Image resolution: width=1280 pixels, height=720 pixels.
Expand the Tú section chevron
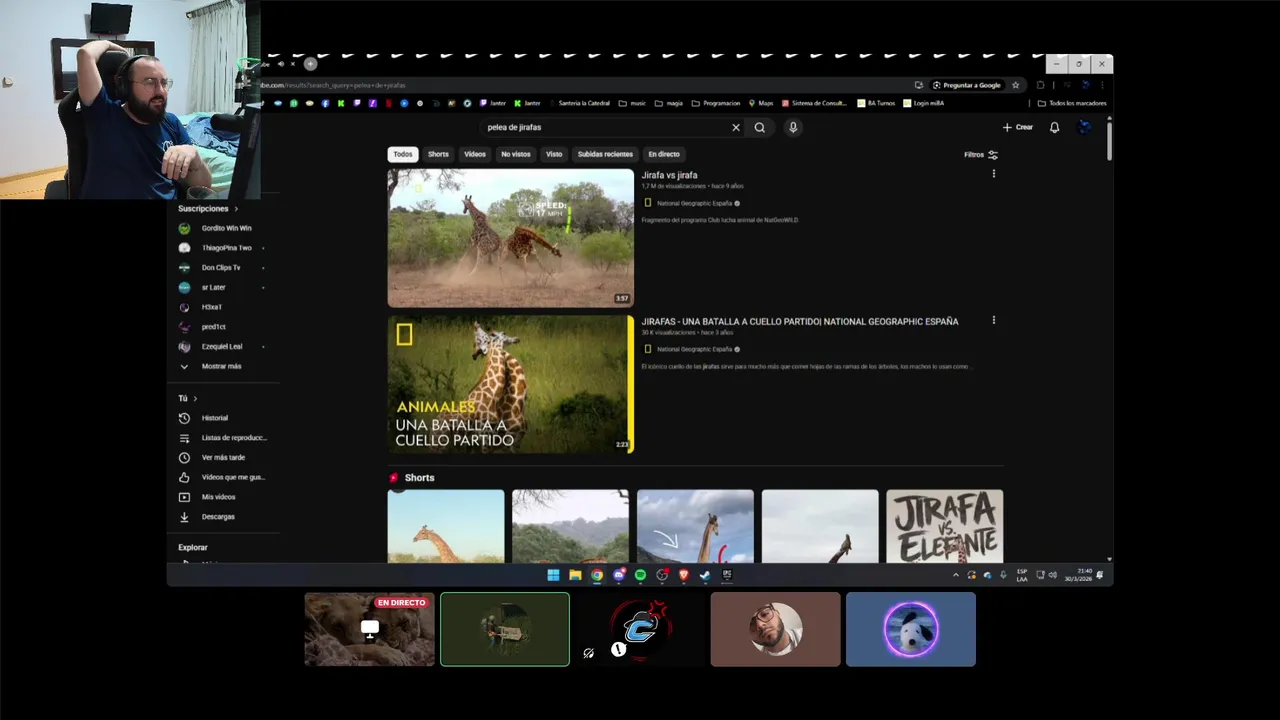(x=195, y=398)
